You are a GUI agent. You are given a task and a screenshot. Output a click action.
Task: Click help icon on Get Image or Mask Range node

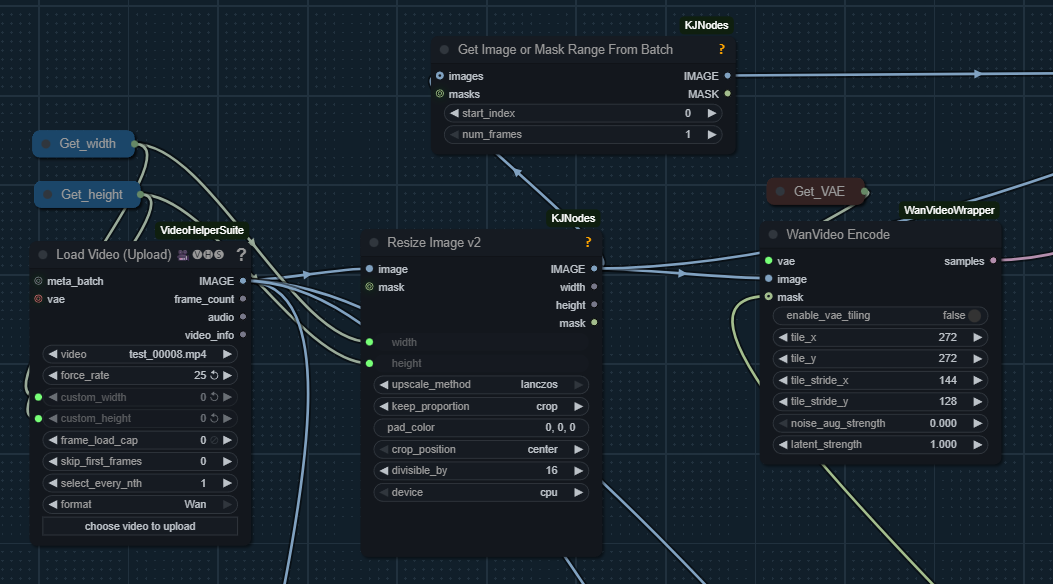[x=721, y=49]
